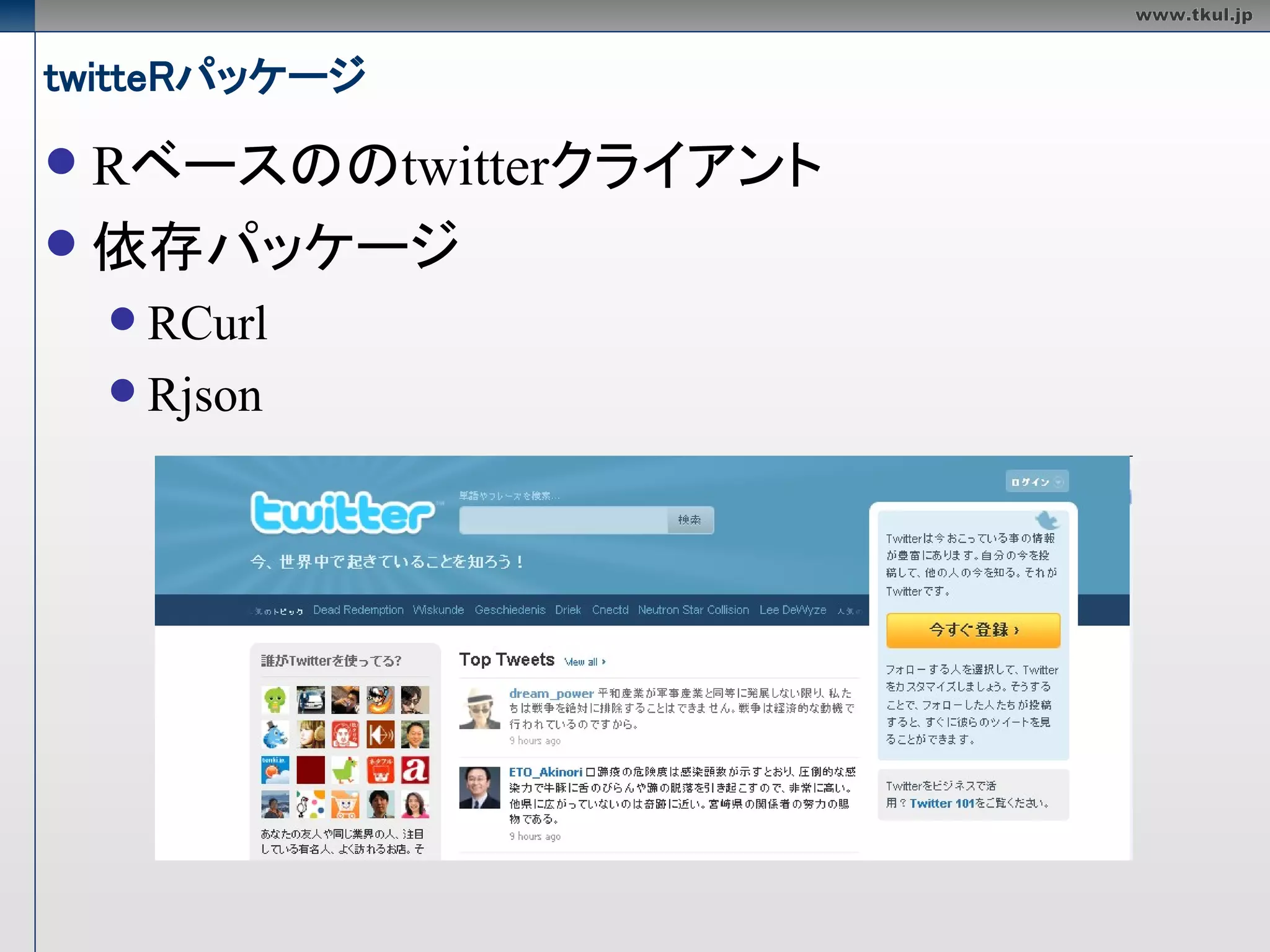Click the yellow 今すぐ登録 signup button

tap(973, 630)
